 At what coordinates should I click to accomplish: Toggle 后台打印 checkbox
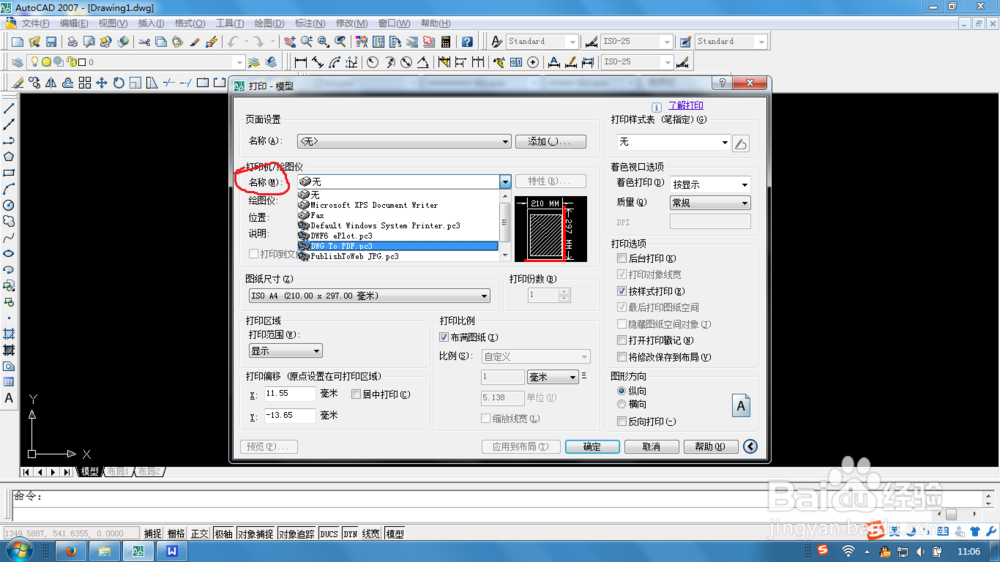coord(622,258)
